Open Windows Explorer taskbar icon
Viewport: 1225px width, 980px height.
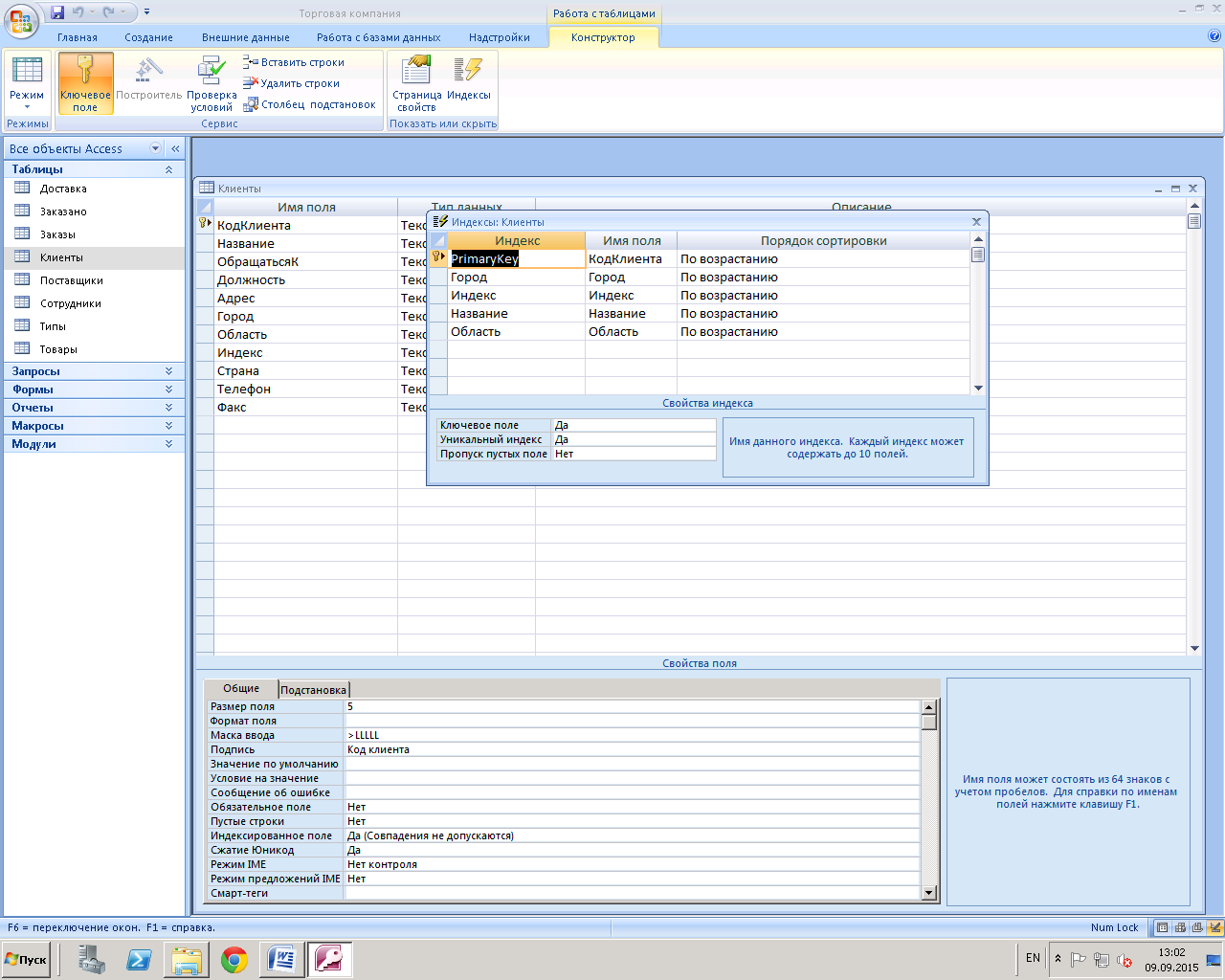187,960
